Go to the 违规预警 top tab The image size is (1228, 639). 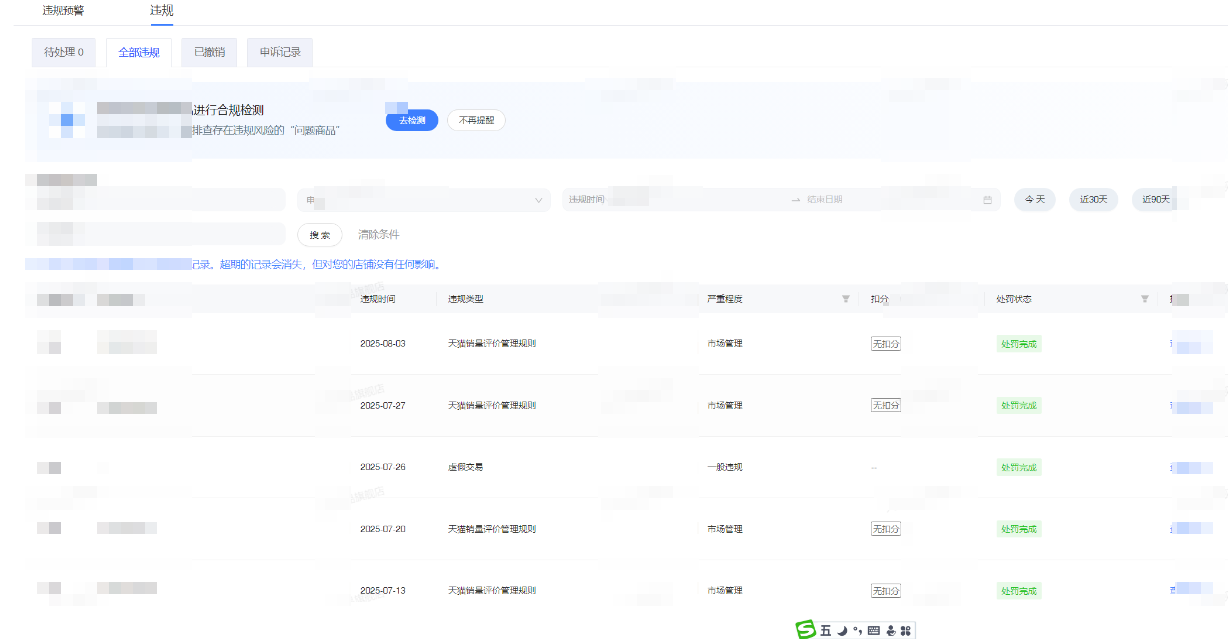coord(63,10)
